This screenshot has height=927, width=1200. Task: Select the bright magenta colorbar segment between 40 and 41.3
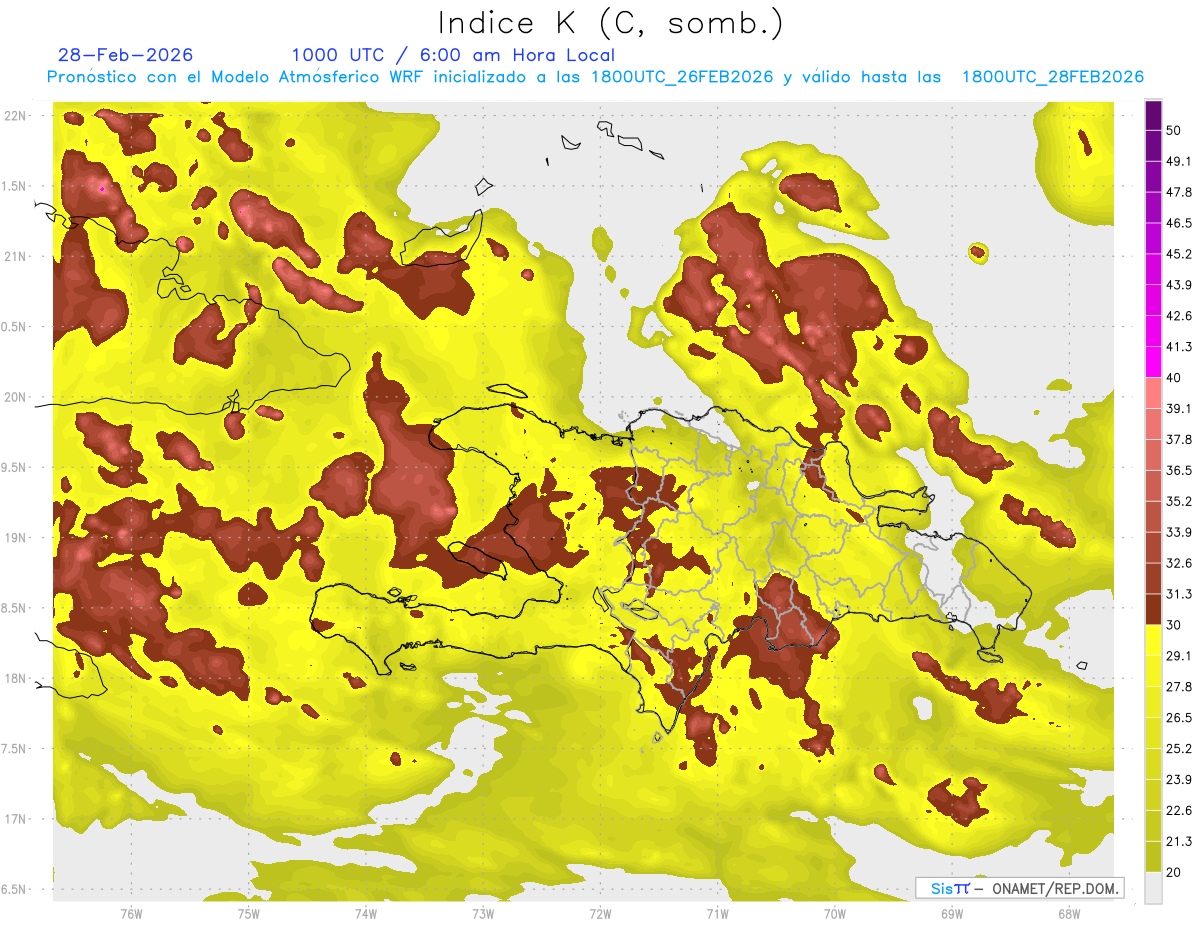(x=1153, y=362)
